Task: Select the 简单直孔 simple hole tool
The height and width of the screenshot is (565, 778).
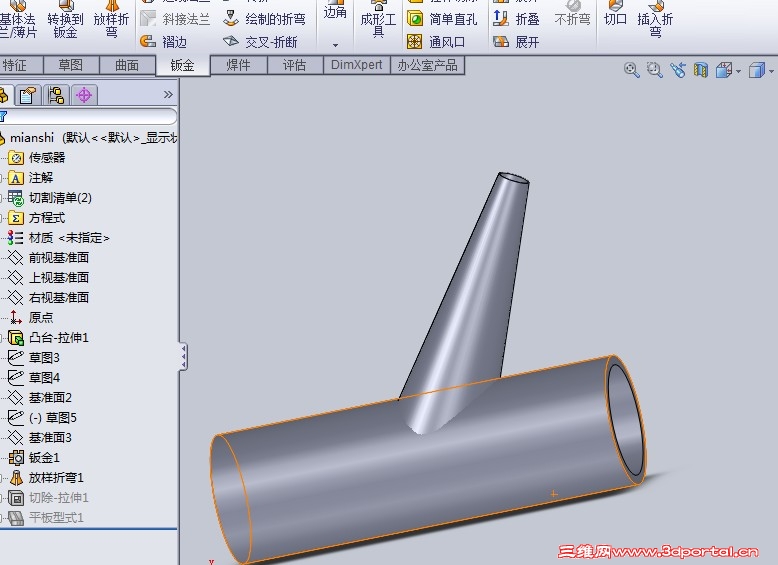Action: point(442,19)
